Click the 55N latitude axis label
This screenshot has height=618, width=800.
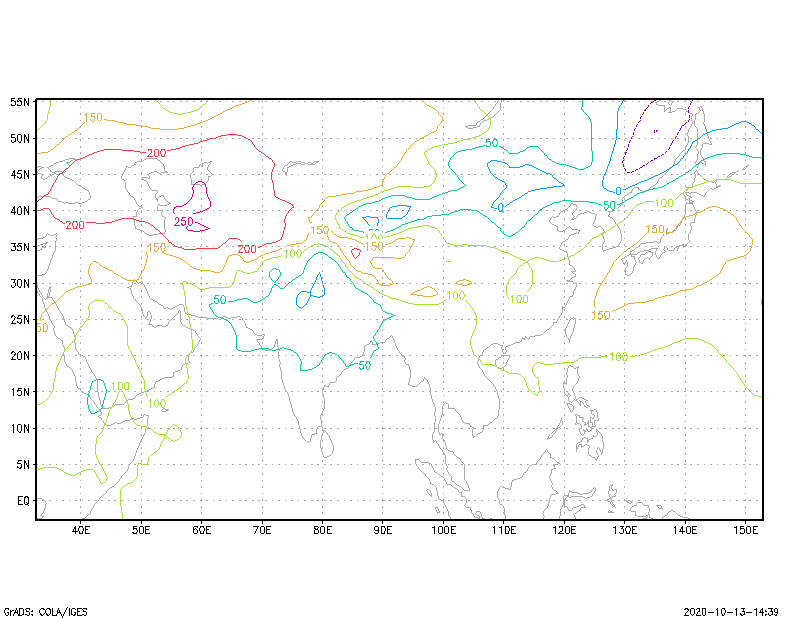[x=20, y=102]
